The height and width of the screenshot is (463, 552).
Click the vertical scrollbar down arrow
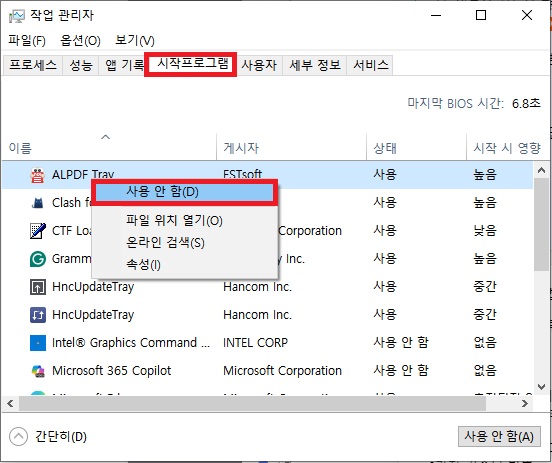[x=541, y=387]
